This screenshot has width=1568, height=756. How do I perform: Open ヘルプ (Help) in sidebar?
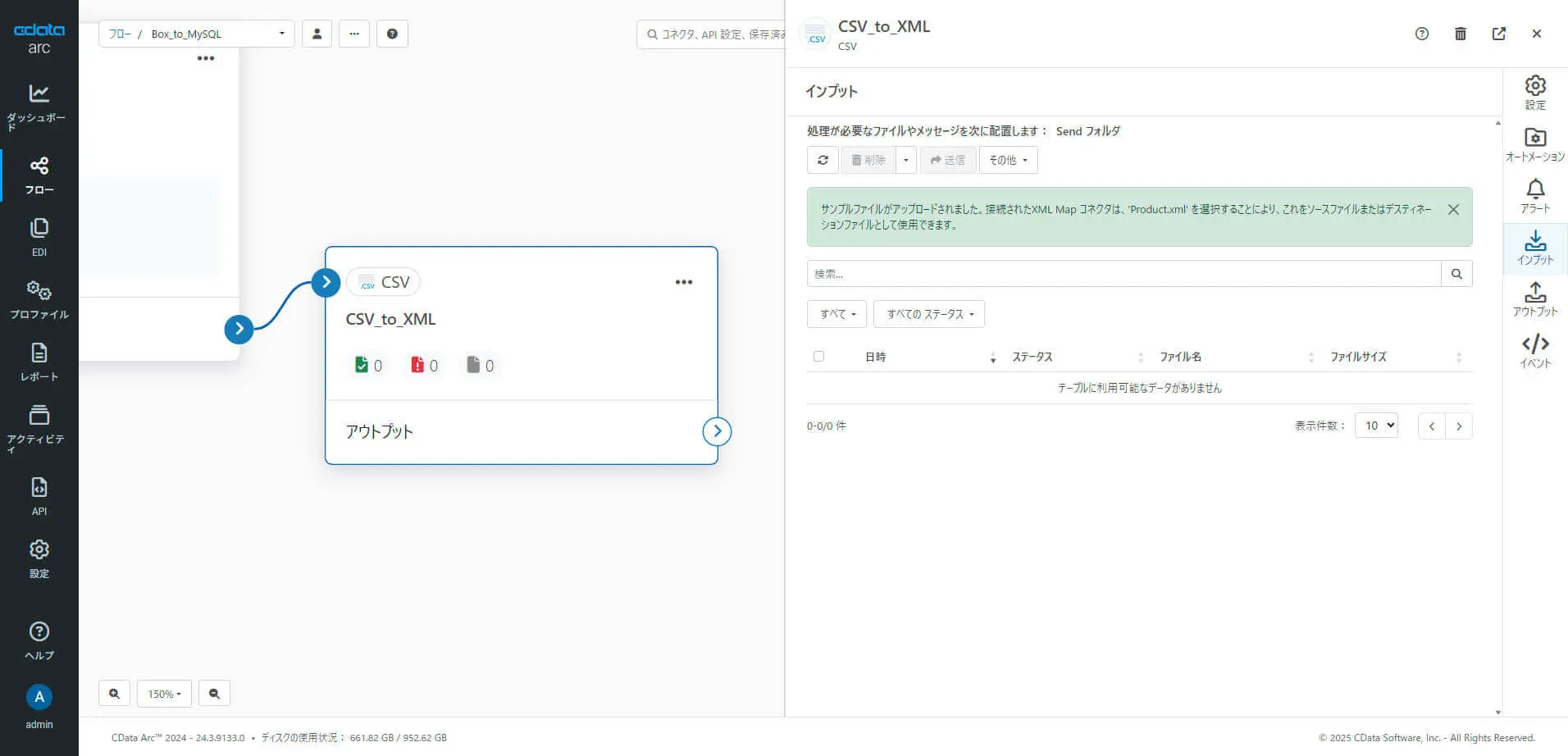(x=39, y=640)
